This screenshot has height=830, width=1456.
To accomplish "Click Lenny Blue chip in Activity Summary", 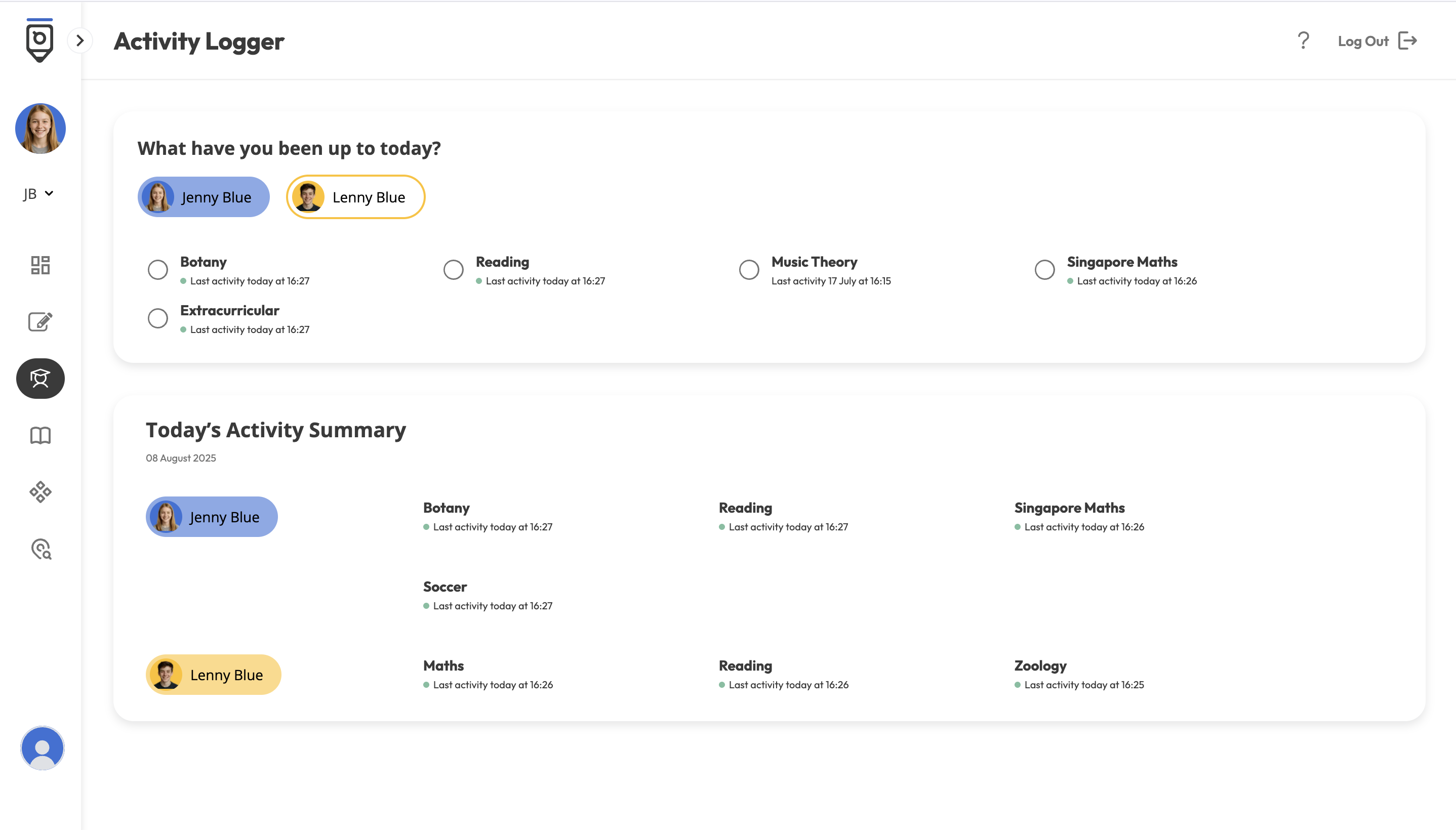I will pyautogui.click(x=213, y=674).
